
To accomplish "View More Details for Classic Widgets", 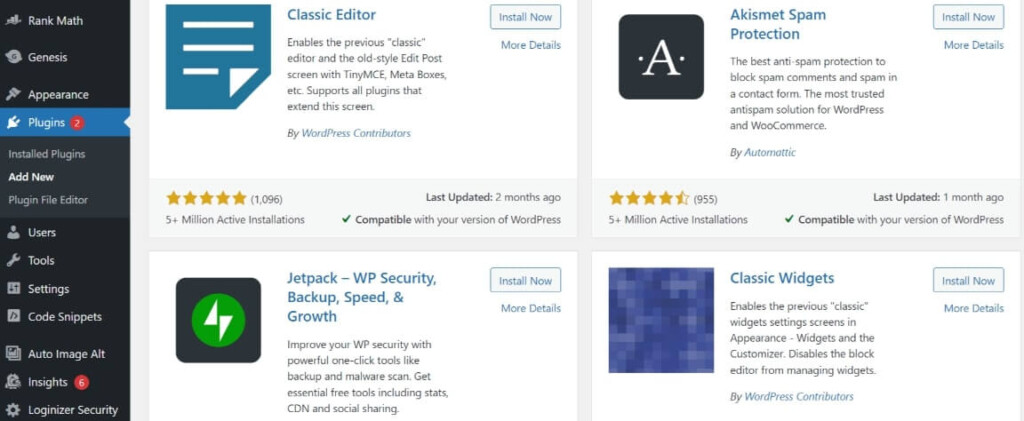I will (x=973, y=308).
